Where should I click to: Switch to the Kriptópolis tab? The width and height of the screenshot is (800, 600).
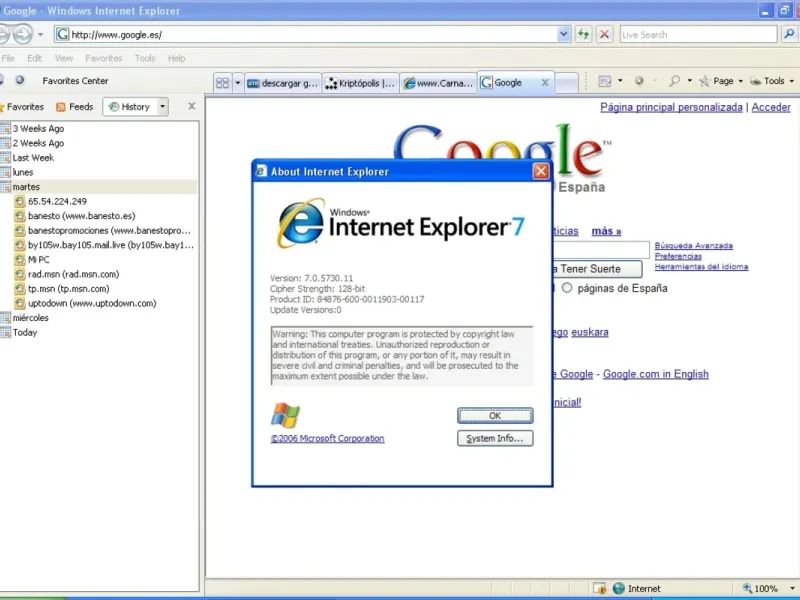tap(361, 83)
